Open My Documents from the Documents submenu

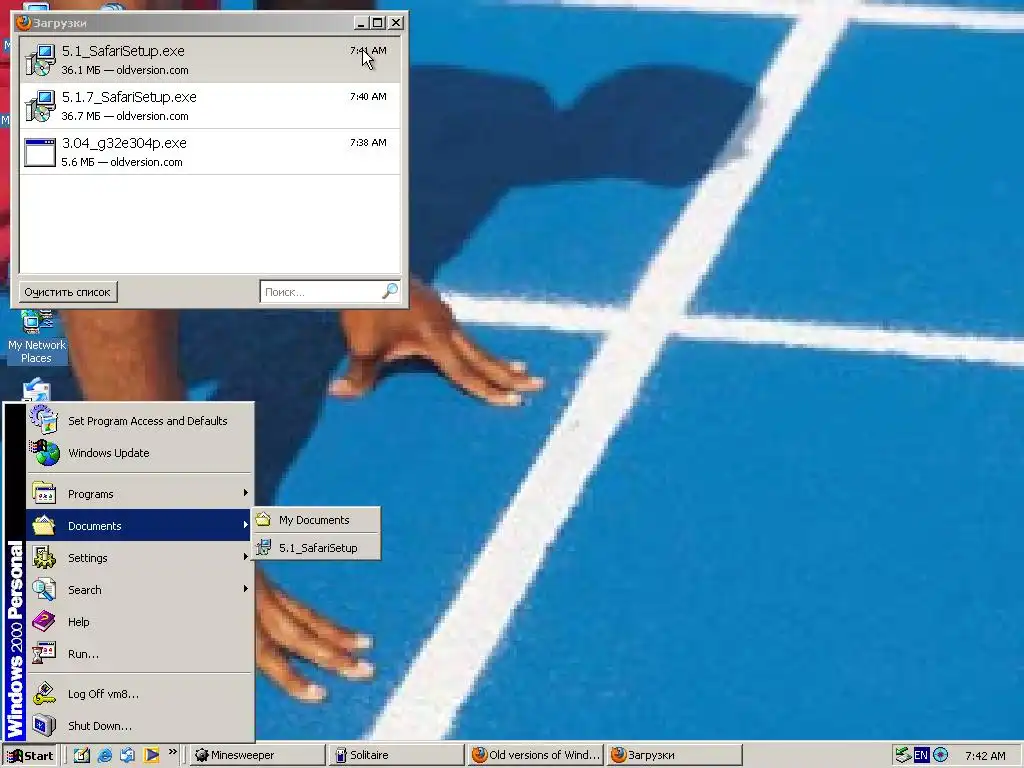316,520
